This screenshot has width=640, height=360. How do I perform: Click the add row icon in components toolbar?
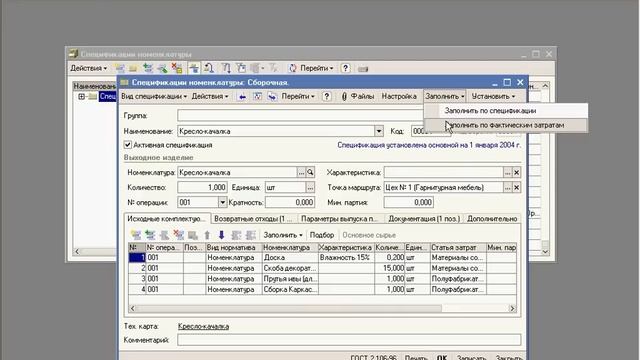click(136, 235)
